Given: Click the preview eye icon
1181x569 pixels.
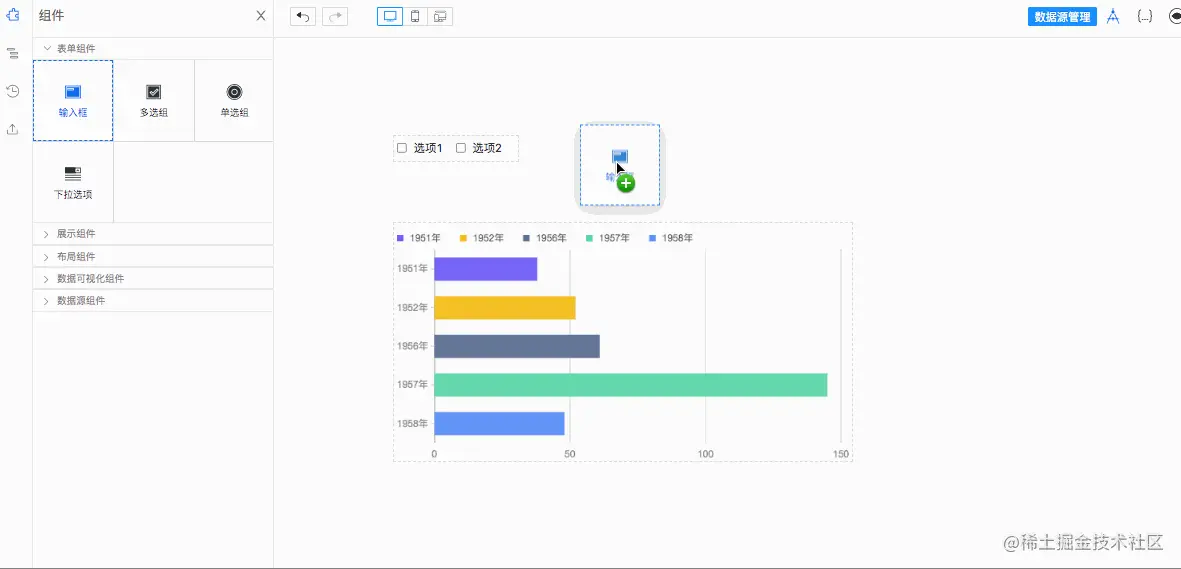Looking at the screenshot, I should 1175,17.
